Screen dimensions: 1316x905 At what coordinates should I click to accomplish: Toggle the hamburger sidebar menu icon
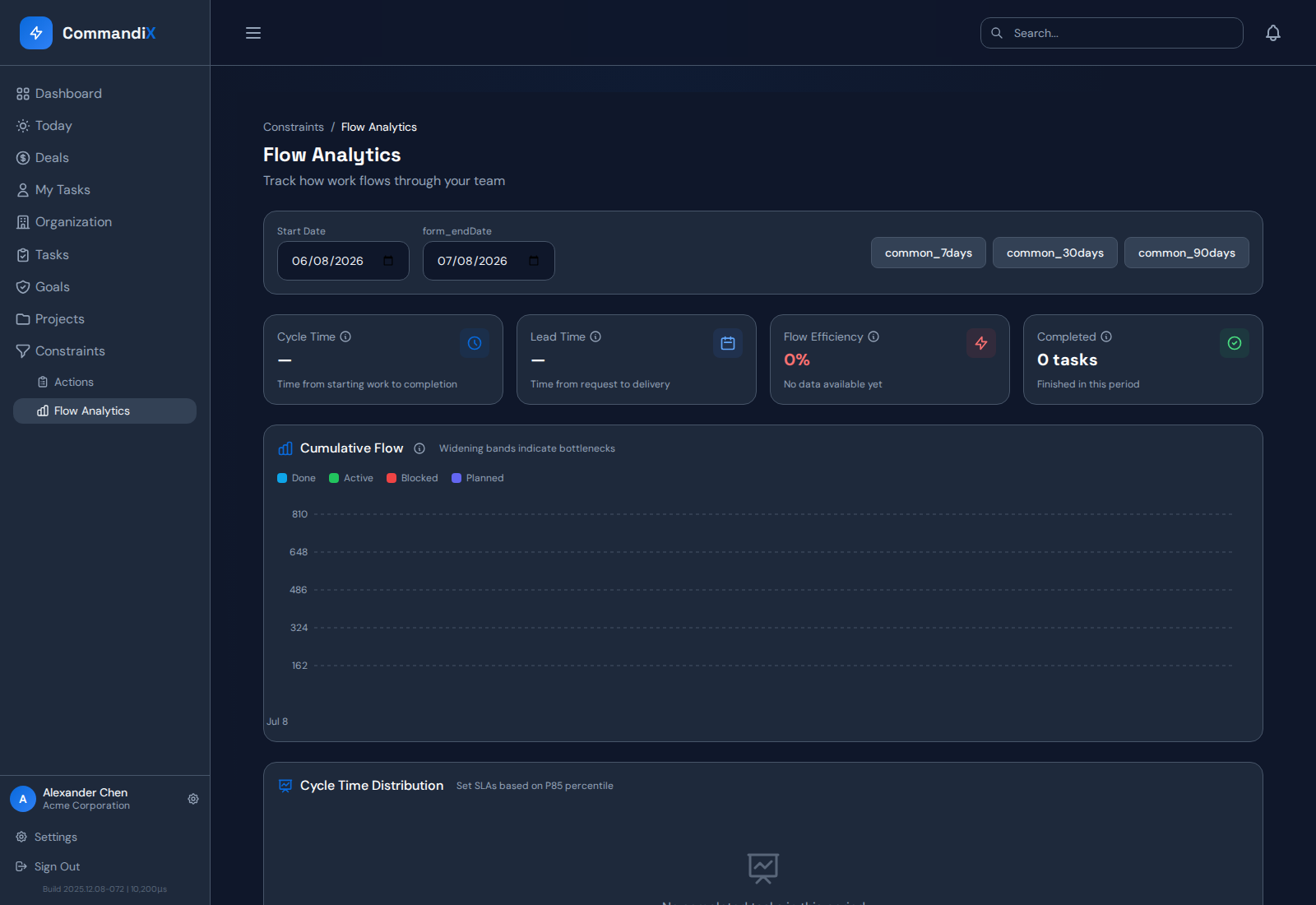click(x=253, y=33)
